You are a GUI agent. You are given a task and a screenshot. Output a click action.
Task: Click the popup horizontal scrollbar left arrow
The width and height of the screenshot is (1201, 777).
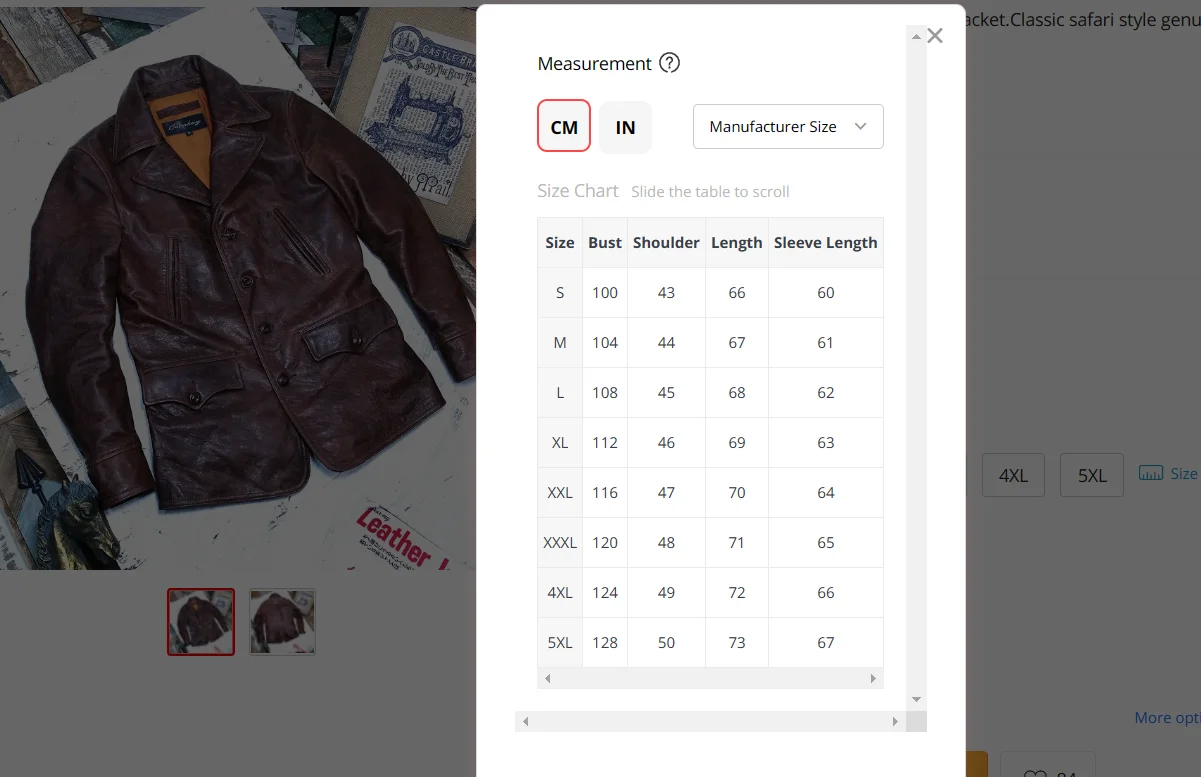[x=525, y=721]
